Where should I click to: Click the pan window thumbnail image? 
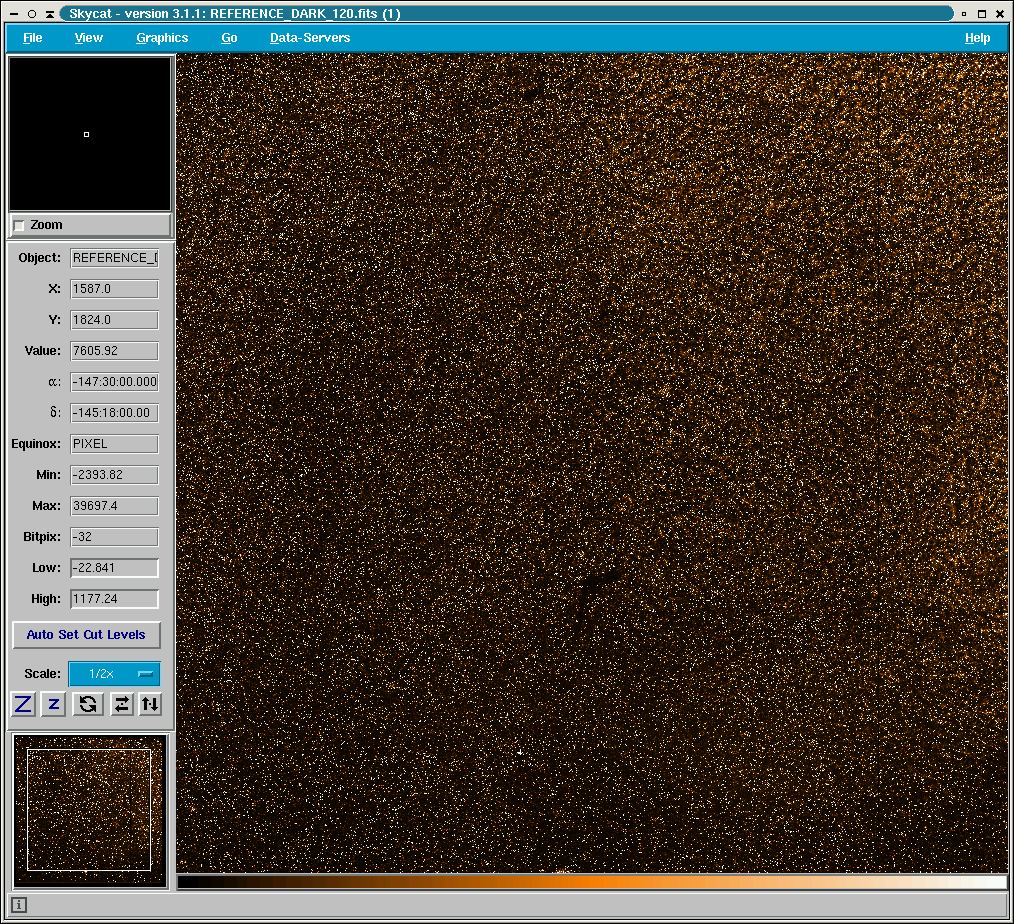click(89, 810)
